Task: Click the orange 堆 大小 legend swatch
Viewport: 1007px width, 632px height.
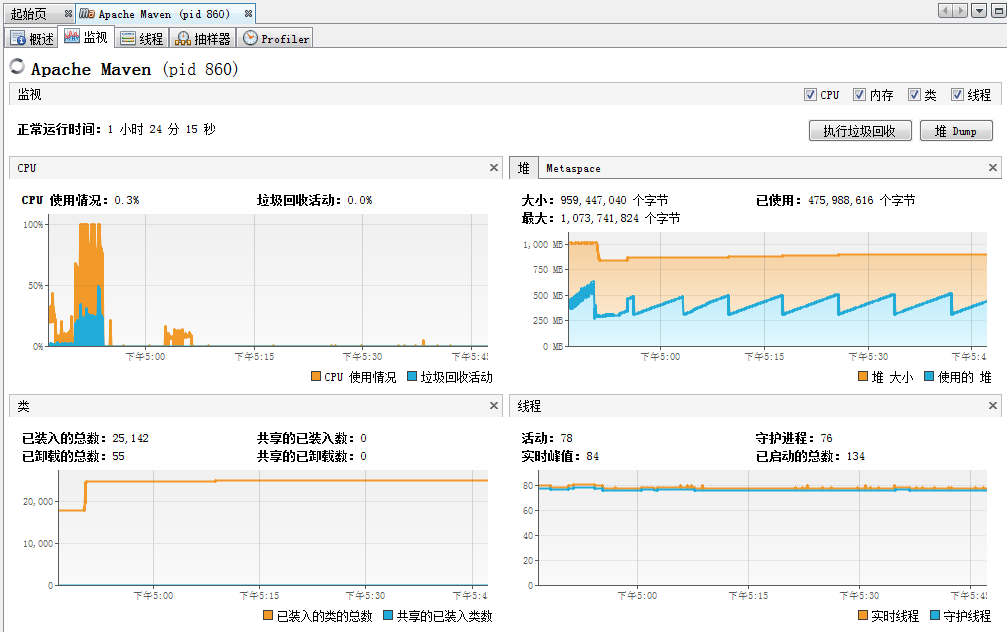Action: (x=863, y=376)
